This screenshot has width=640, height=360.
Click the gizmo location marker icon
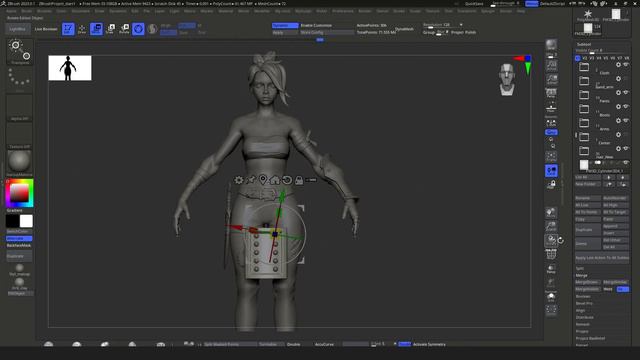point(263,180)
